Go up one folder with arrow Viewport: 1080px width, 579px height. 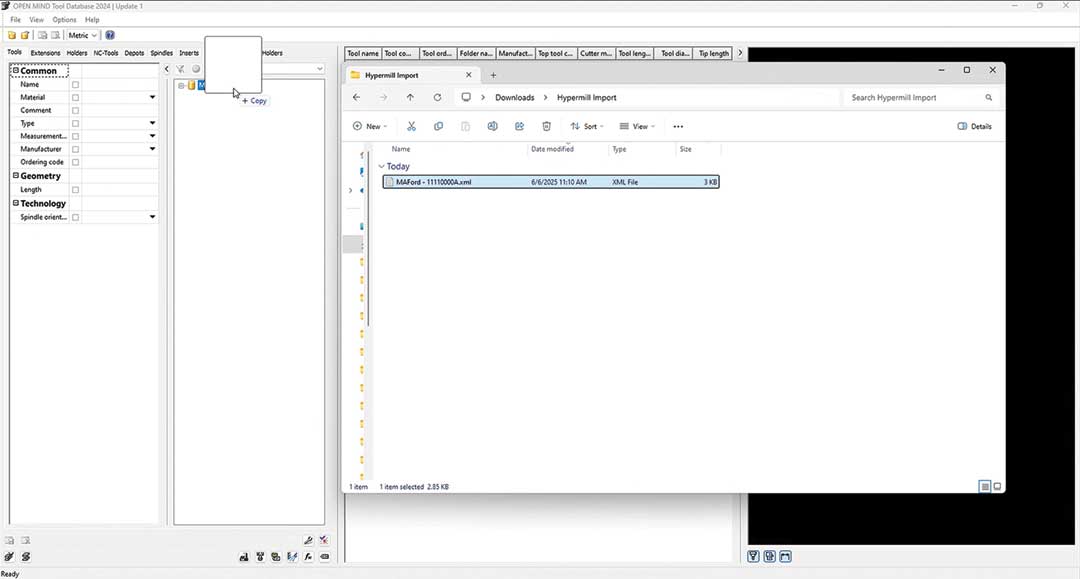coord(410,98)
